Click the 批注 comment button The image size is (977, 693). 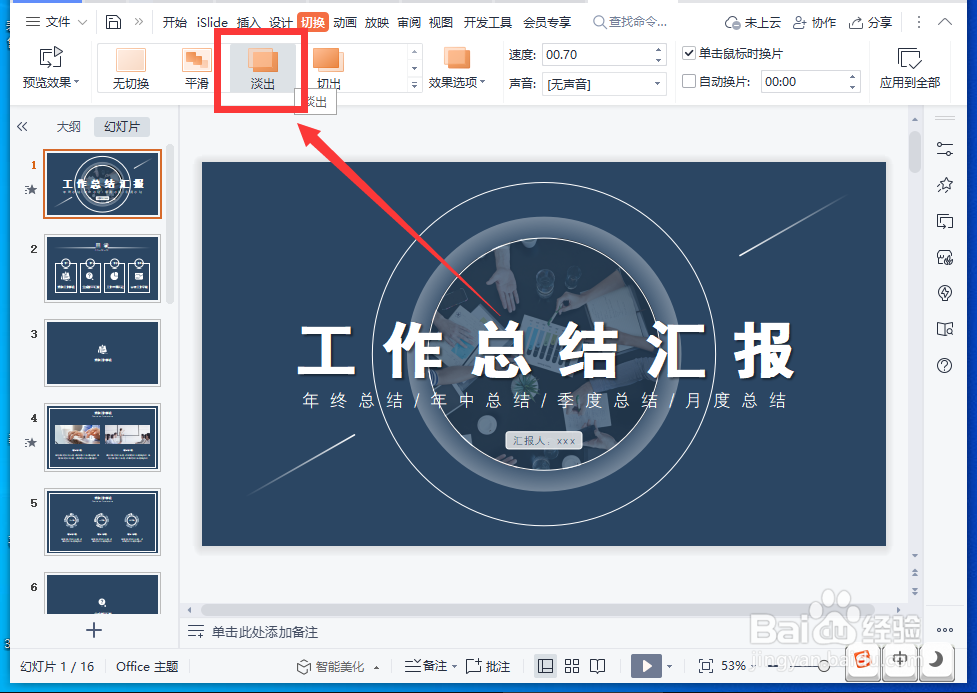click(x=488, y=666)
